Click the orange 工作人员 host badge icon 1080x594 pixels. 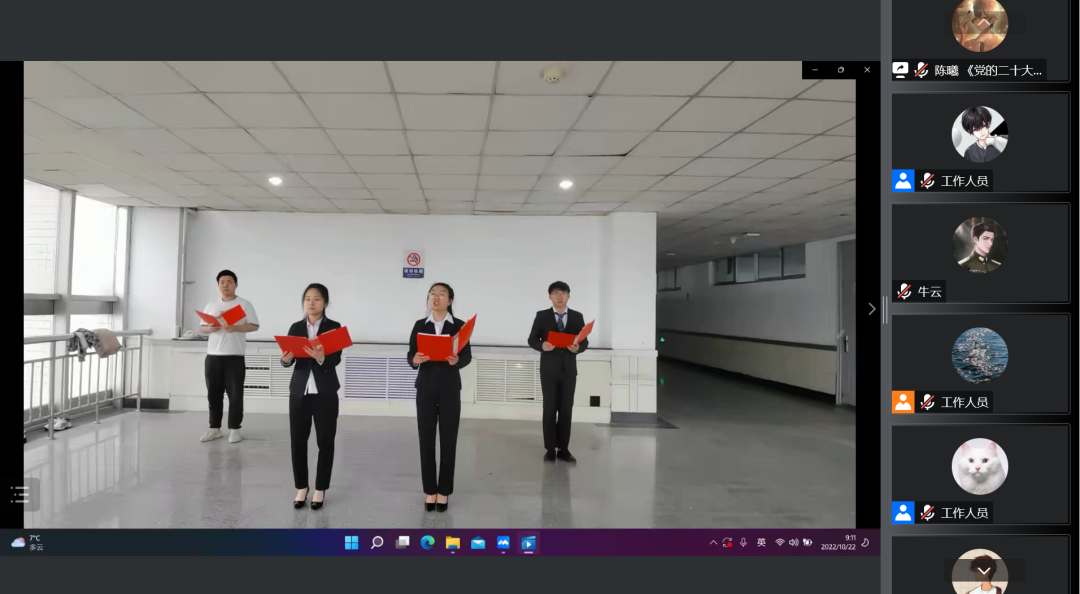(x=903, y=402)
